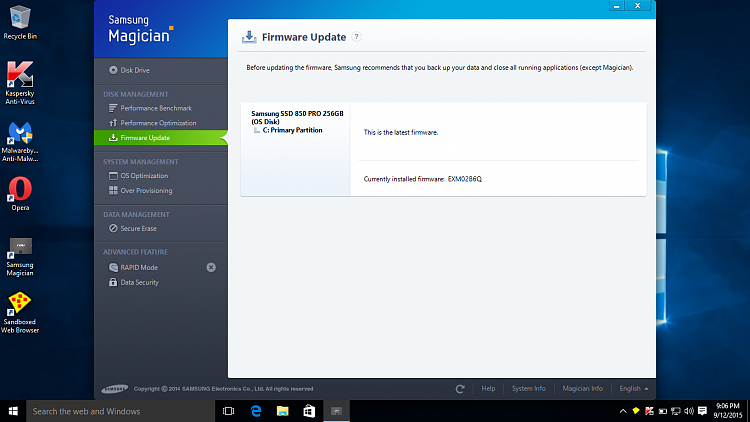The height and width of the screenshot is (422, 750).
Task: Click the RAPID Mode disabled X indicator
Action: (211, 267)
